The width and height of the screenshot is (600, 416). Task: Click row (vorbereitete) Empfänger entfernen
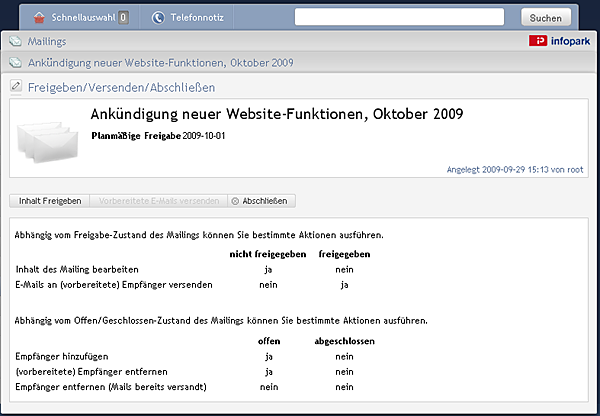click(x=91, y=372)
